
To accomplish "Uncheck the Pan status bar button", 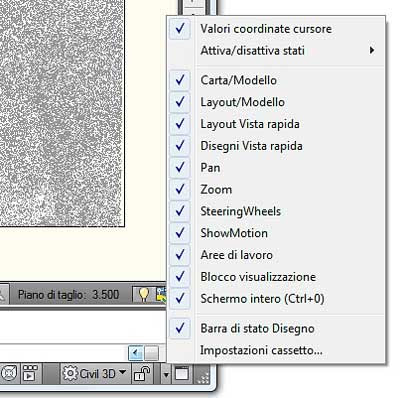I will pos(277,167).
